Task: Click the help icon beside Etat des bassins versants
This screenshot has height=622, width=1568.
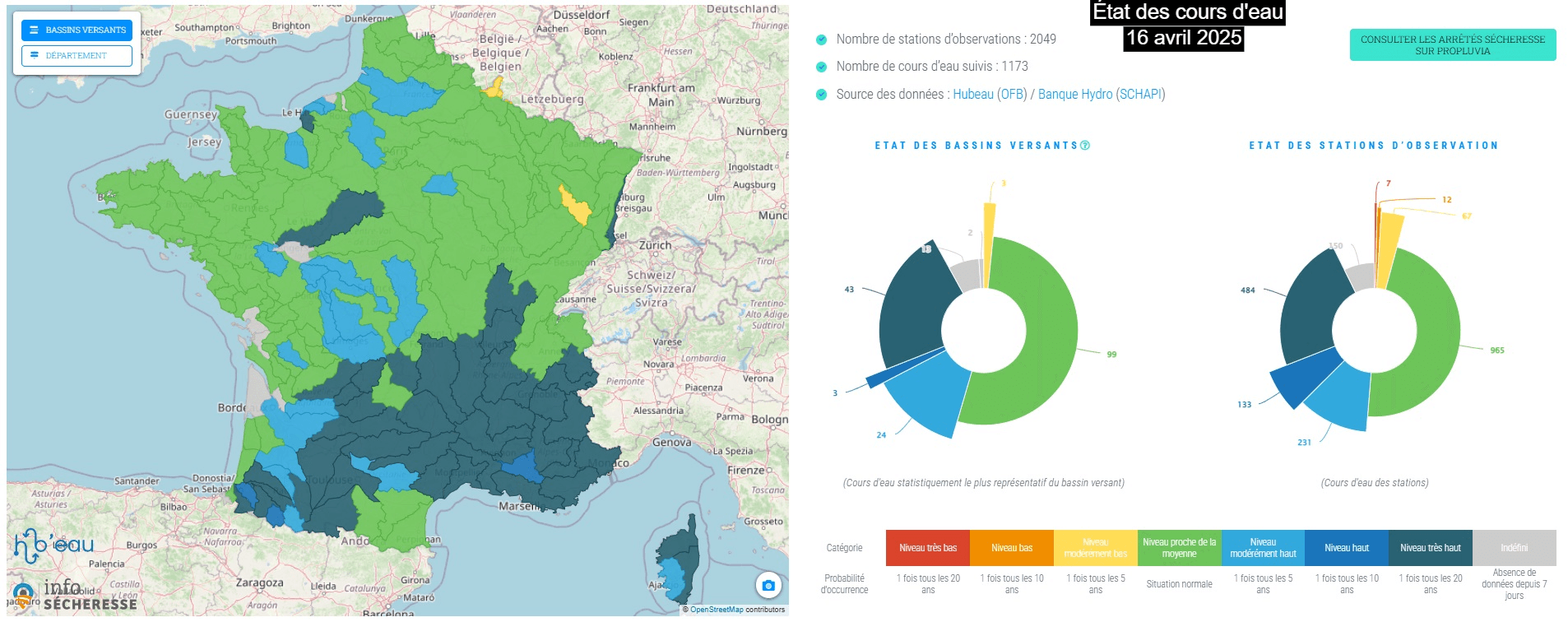Action: [x=1085, y=146]
